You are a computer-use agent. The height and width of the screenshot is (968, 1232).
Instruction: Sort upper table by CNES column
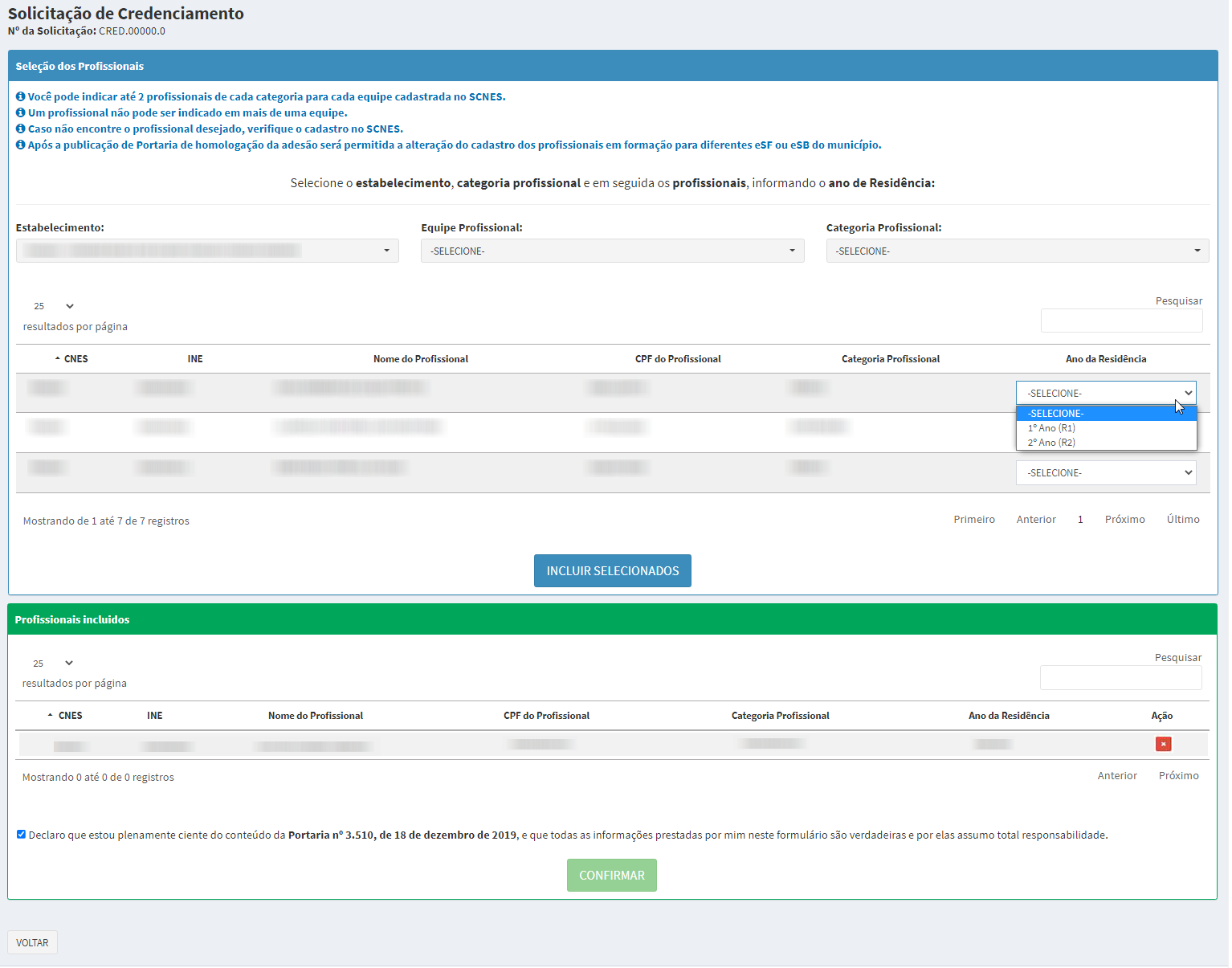point(75,359)
